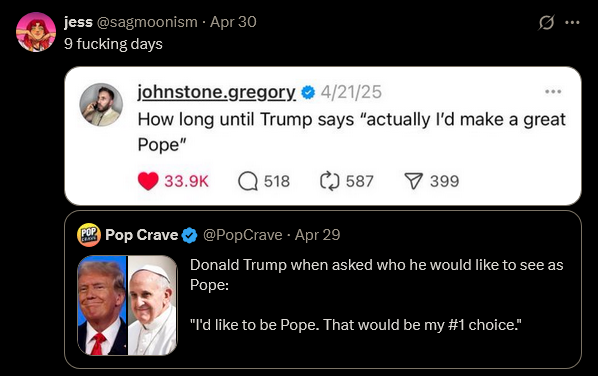Open jess's profile avatar
This screenshot has height=376, width=598.
pyautogui.click(x=36, y=32)
